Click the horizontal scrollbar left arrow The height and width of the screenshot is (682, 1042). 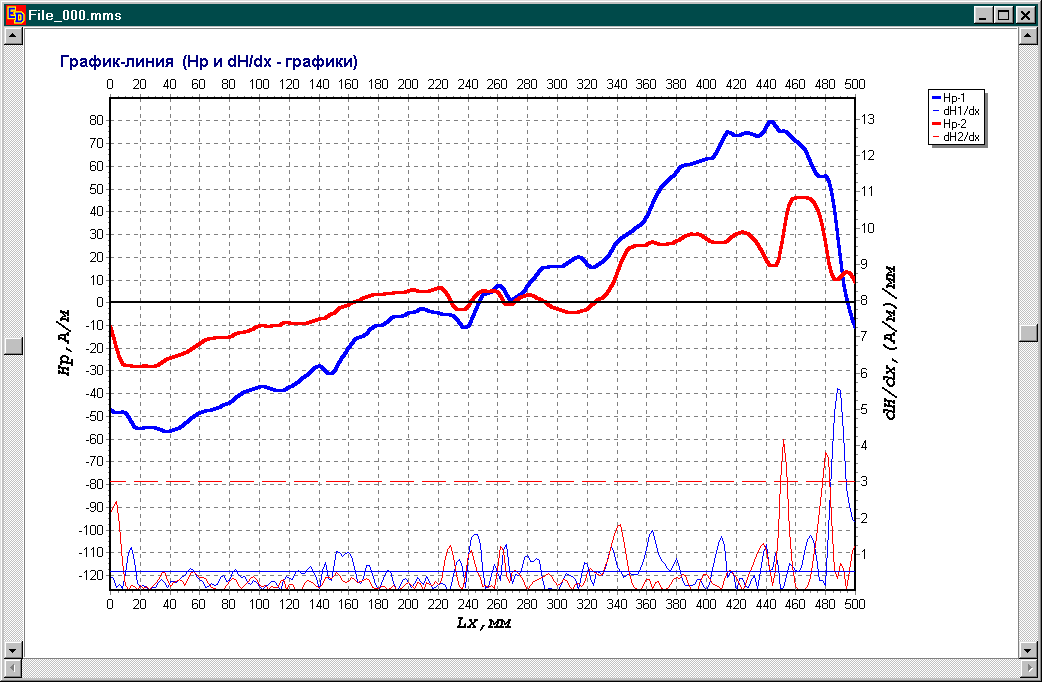(x=13, y=667)
